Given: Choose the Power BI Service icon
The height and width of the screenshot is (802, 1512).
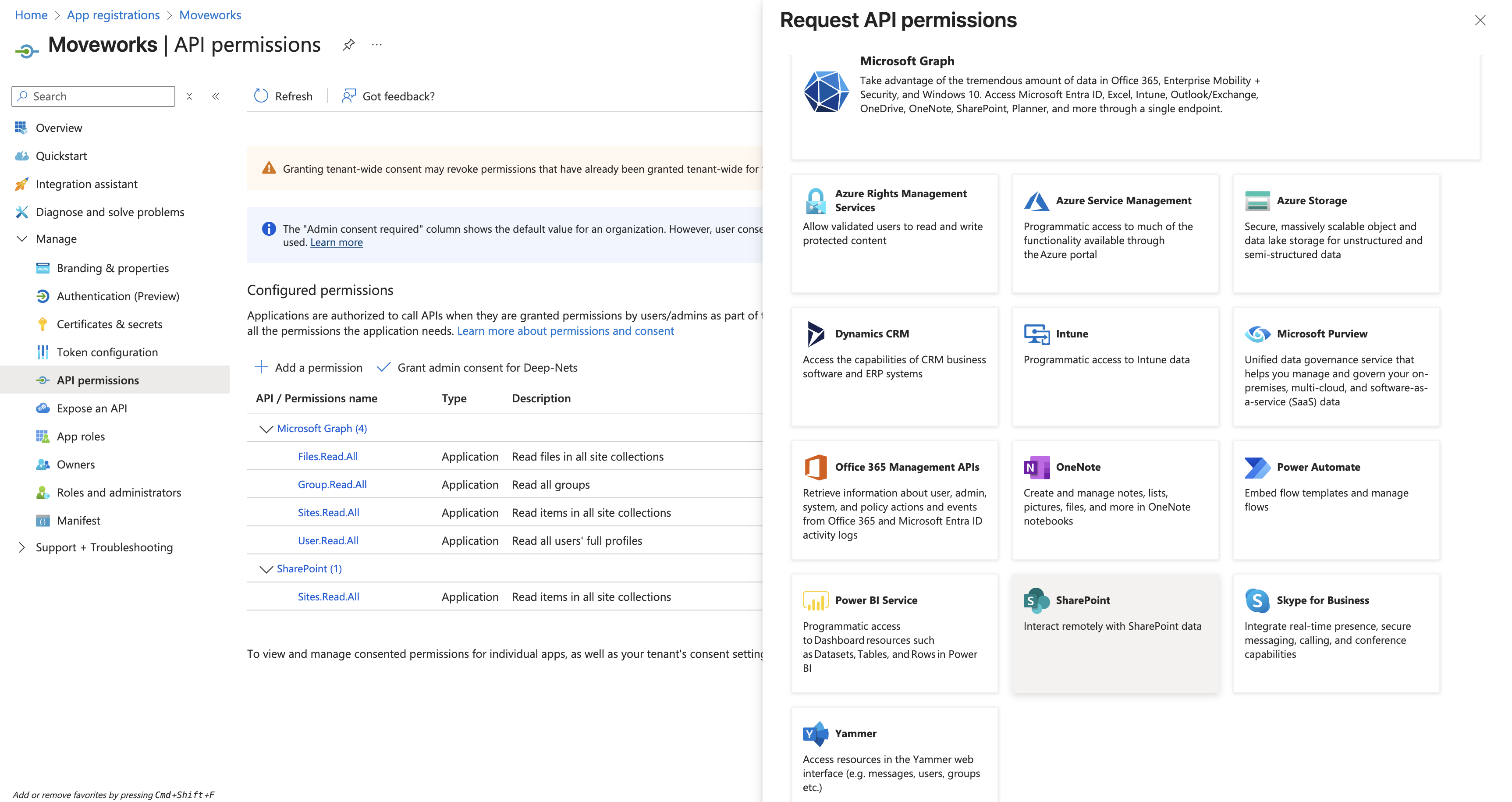Looking at the screenshot, I should pos(815,600).
